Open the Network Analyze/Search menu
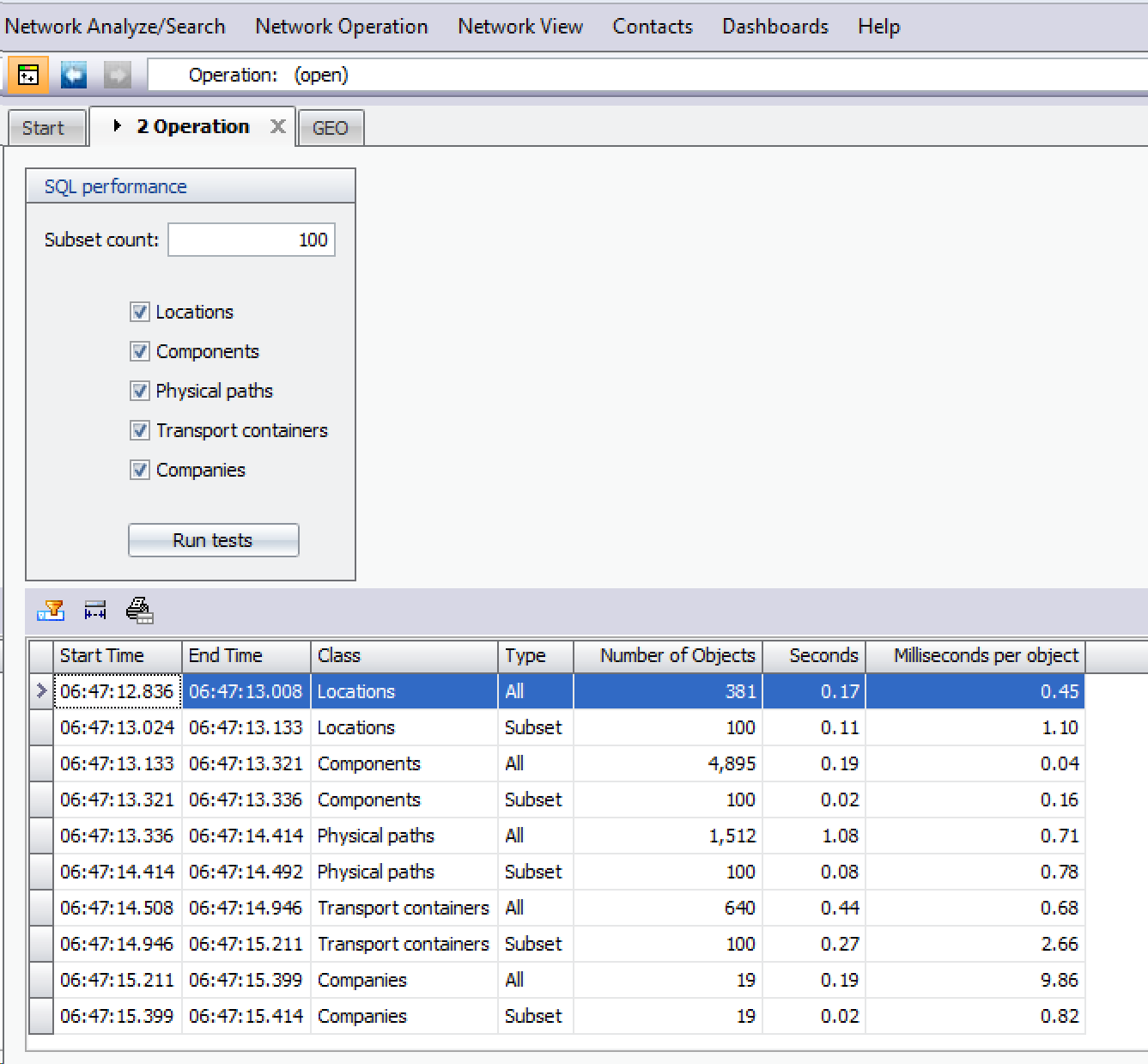Screen dimensions: 1148x1064 click(115, 27)
